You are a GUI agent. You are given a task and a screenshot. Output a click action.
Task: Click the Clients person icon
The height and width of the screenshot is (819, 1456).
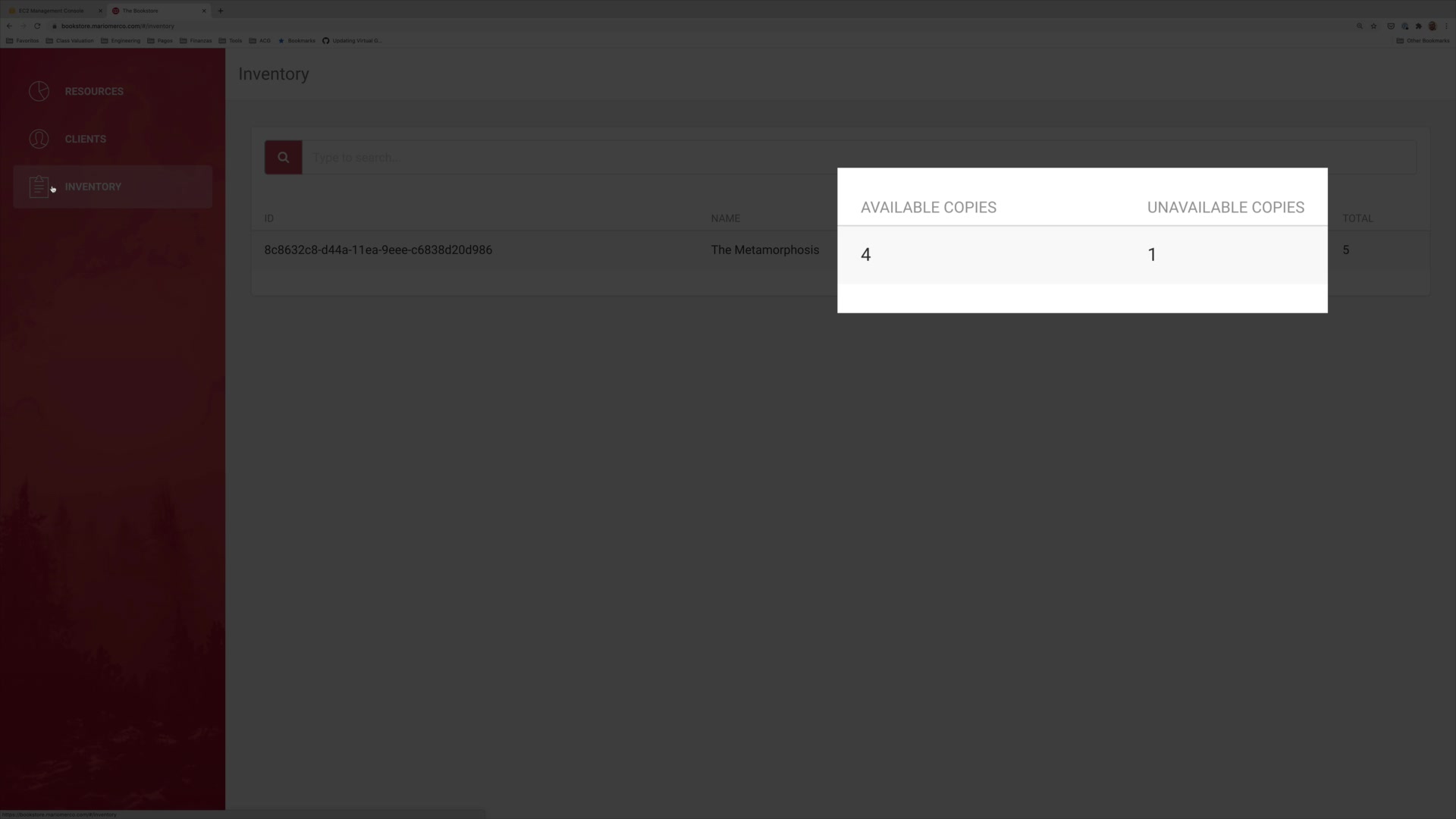(x=39, y=139)
